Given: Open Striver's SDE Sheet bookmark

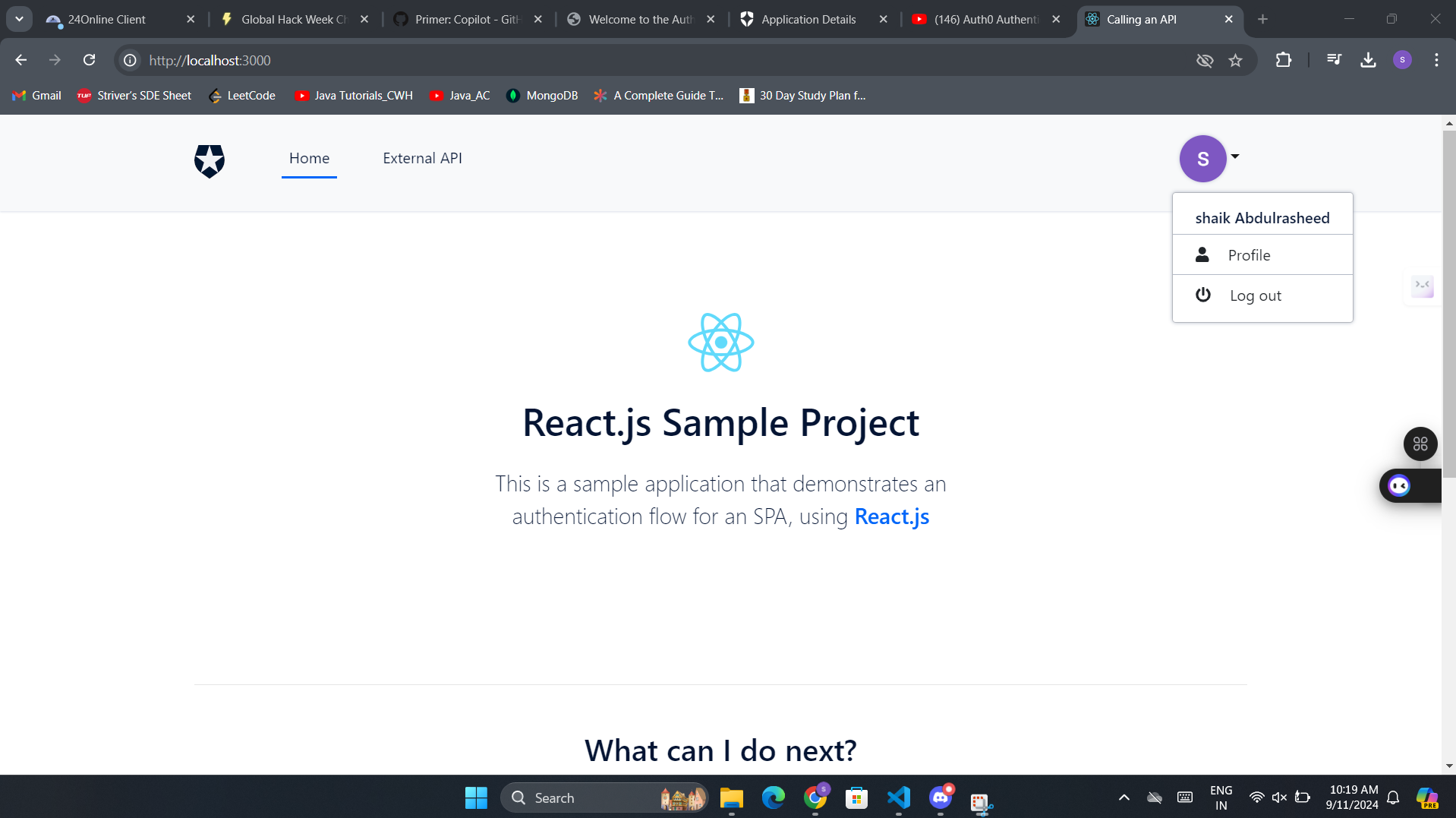Looking at the screenshot, I should [x=134, y=95].
